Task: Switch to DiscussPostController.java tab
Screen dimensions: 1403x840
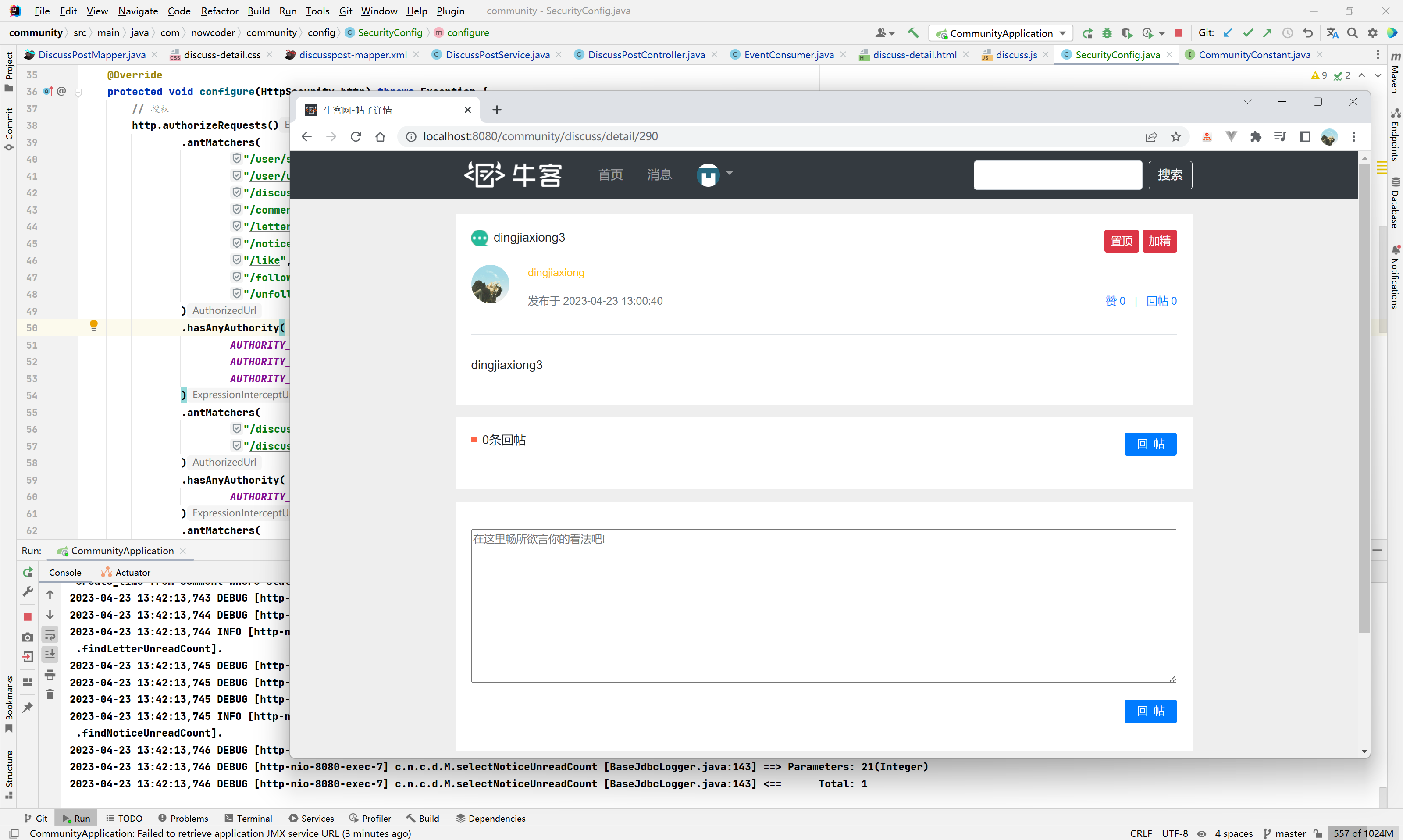Action: tap(646, 54)
